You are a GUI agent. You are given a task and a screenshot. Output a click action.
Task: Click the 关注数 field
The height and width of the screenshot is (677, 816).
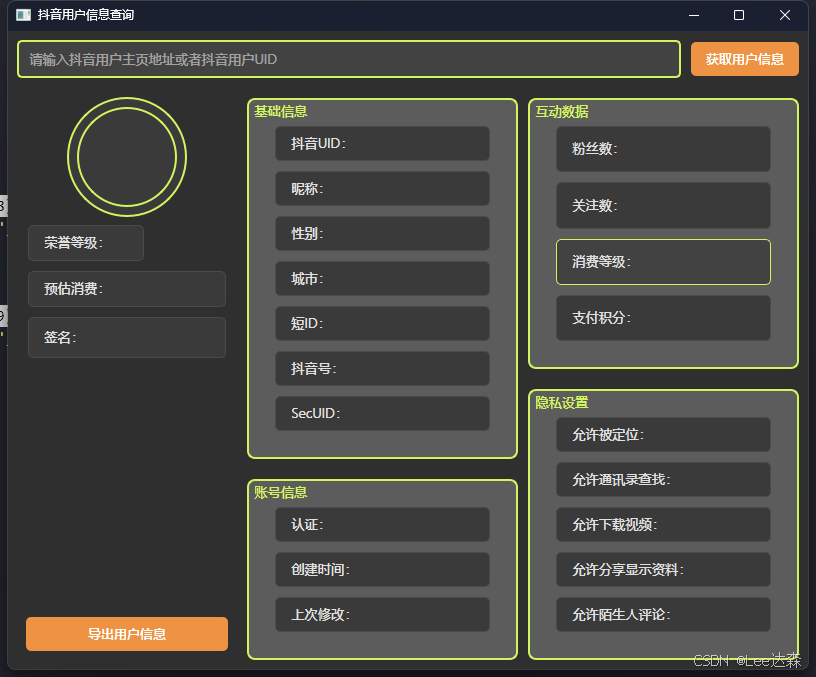(x=664, y=206)
